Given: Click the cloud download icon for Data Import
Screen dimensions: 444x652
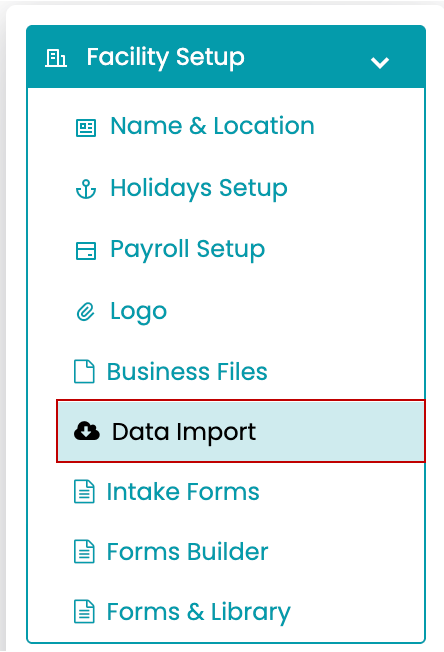Looking at the screenshot, I should (x=86, y=431).
